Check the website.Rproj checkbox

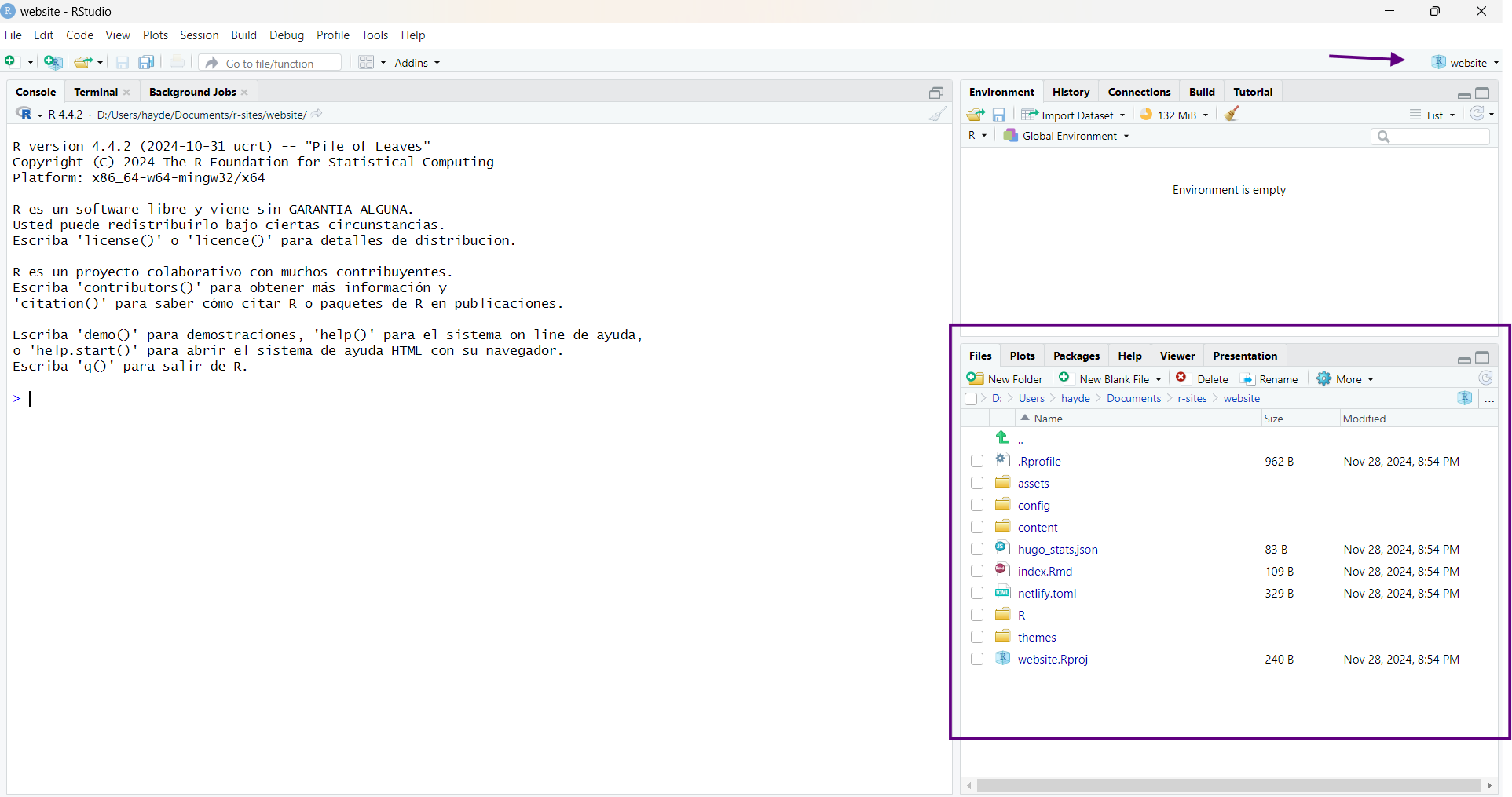click(x=977, y=659)
